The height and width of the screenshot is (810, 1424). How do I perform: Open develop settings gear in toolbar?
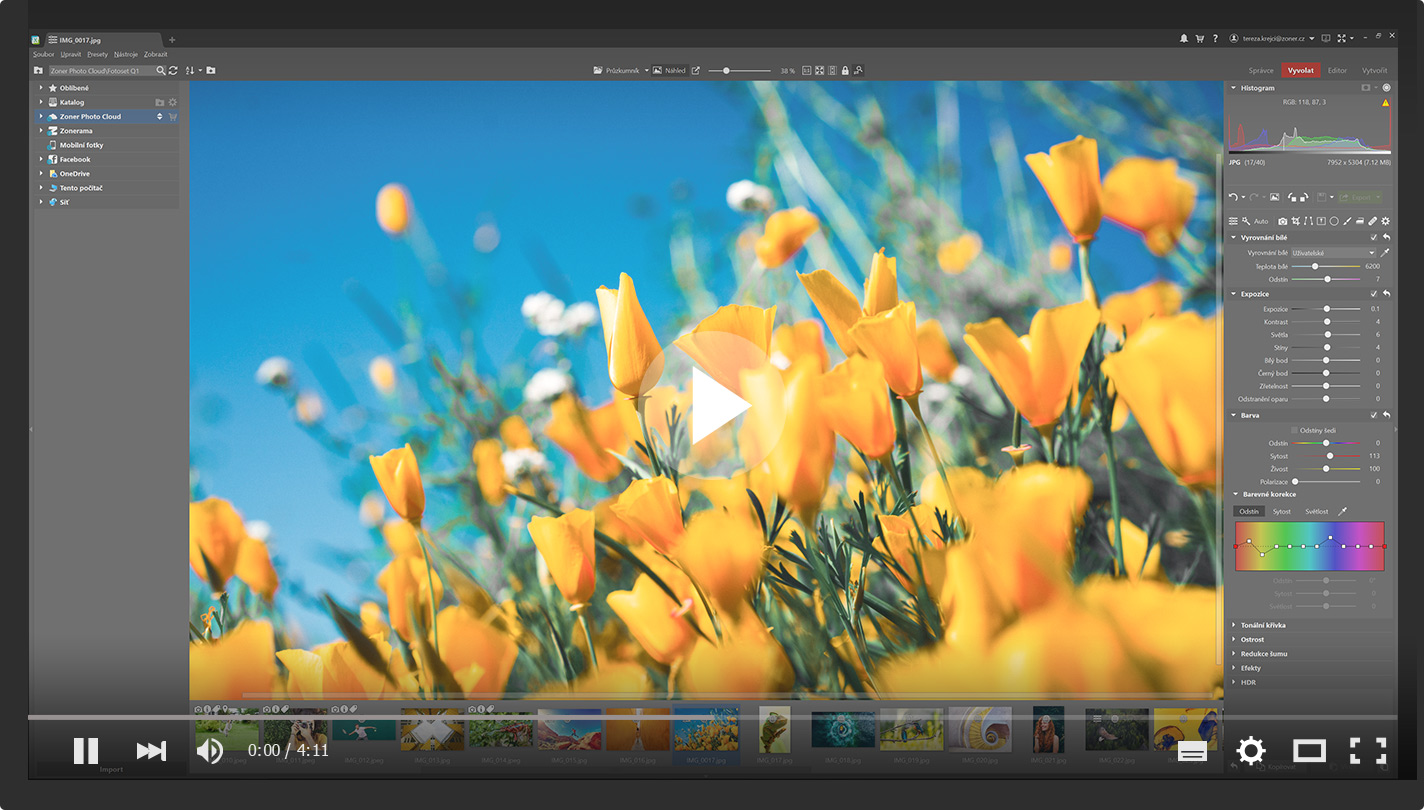click(x=1386, y=221)
